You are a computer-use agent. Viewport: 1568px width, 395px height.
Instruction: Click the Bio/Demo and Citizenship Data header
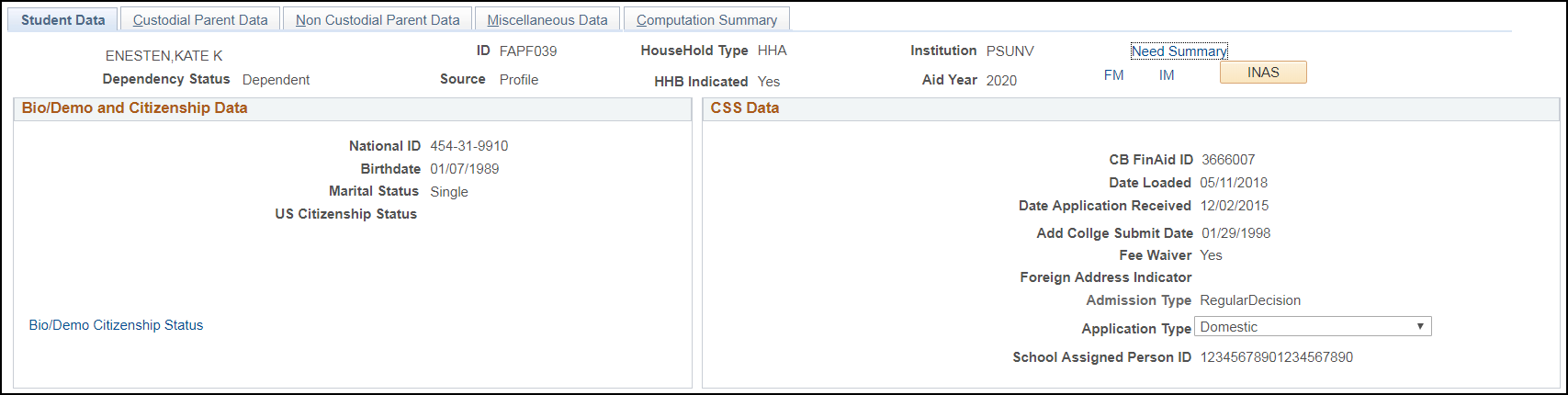[135, 108]
